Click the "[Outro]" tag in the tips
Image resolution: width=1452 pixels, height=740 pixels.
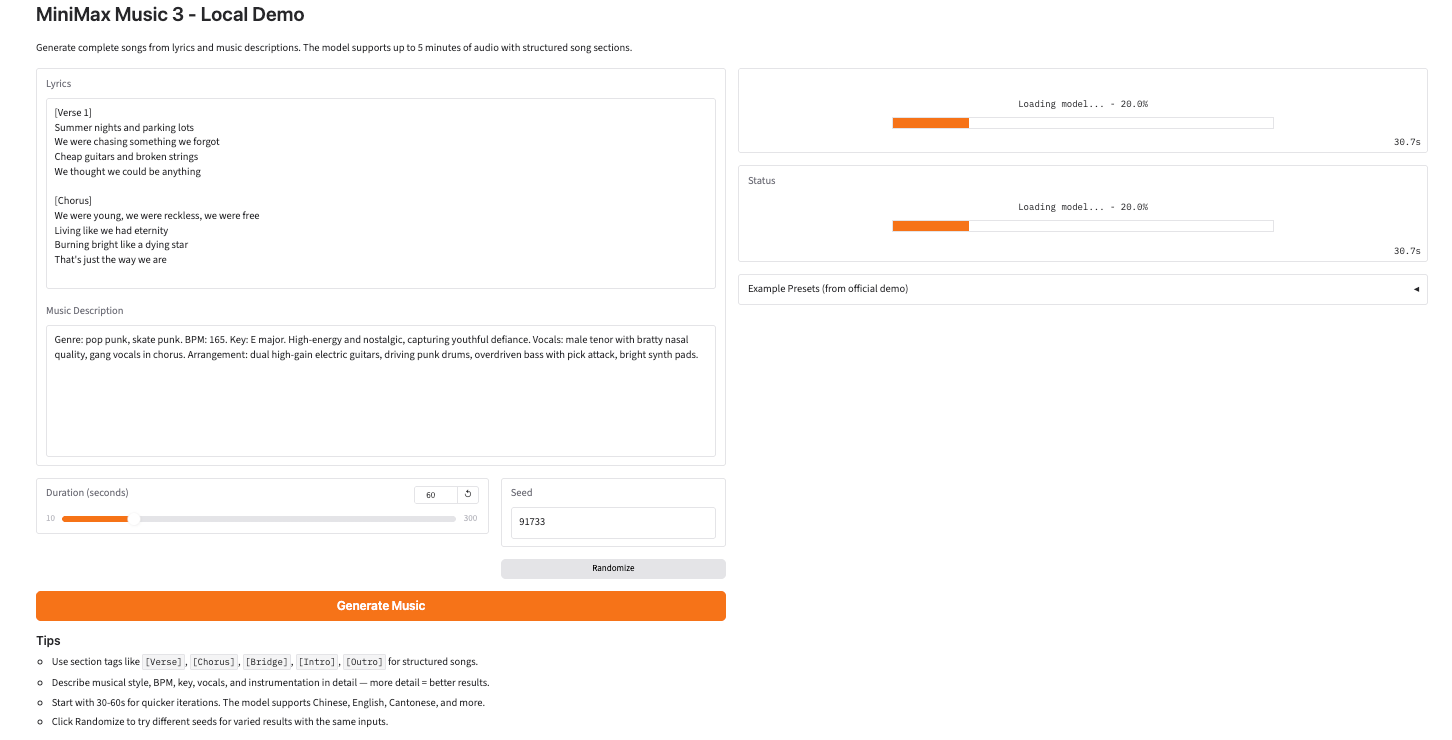pos(365,662)
